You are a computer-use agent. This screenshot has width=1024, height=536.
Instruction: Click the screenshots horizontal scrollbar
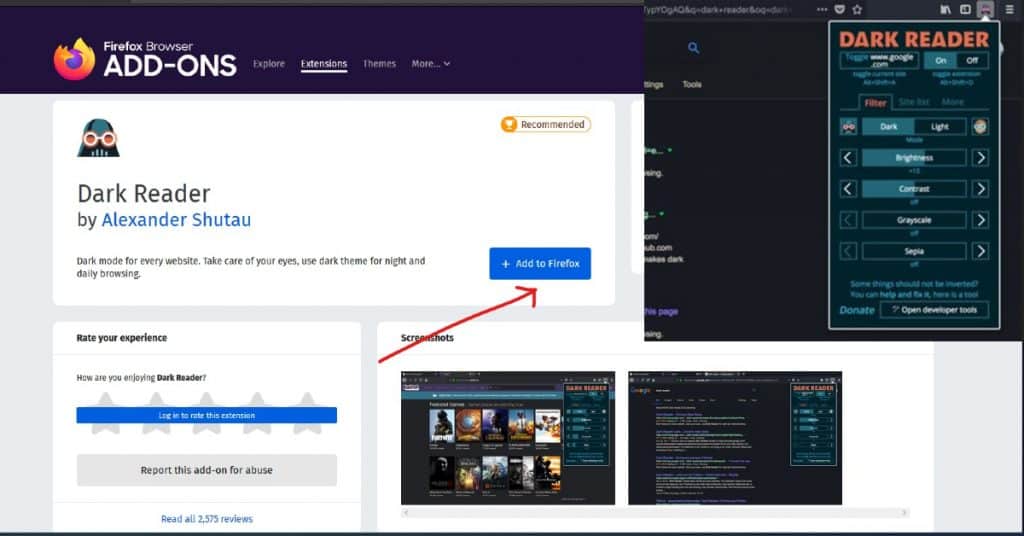tap(655, 513)
